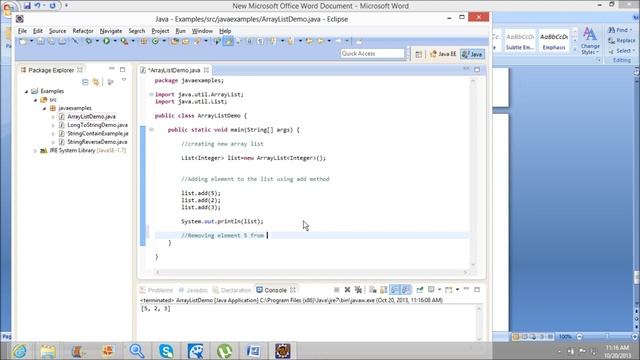
Task: Toggle Mark Occurrences toolbar button
Action: pyautogui.click(x=228, y=41)
